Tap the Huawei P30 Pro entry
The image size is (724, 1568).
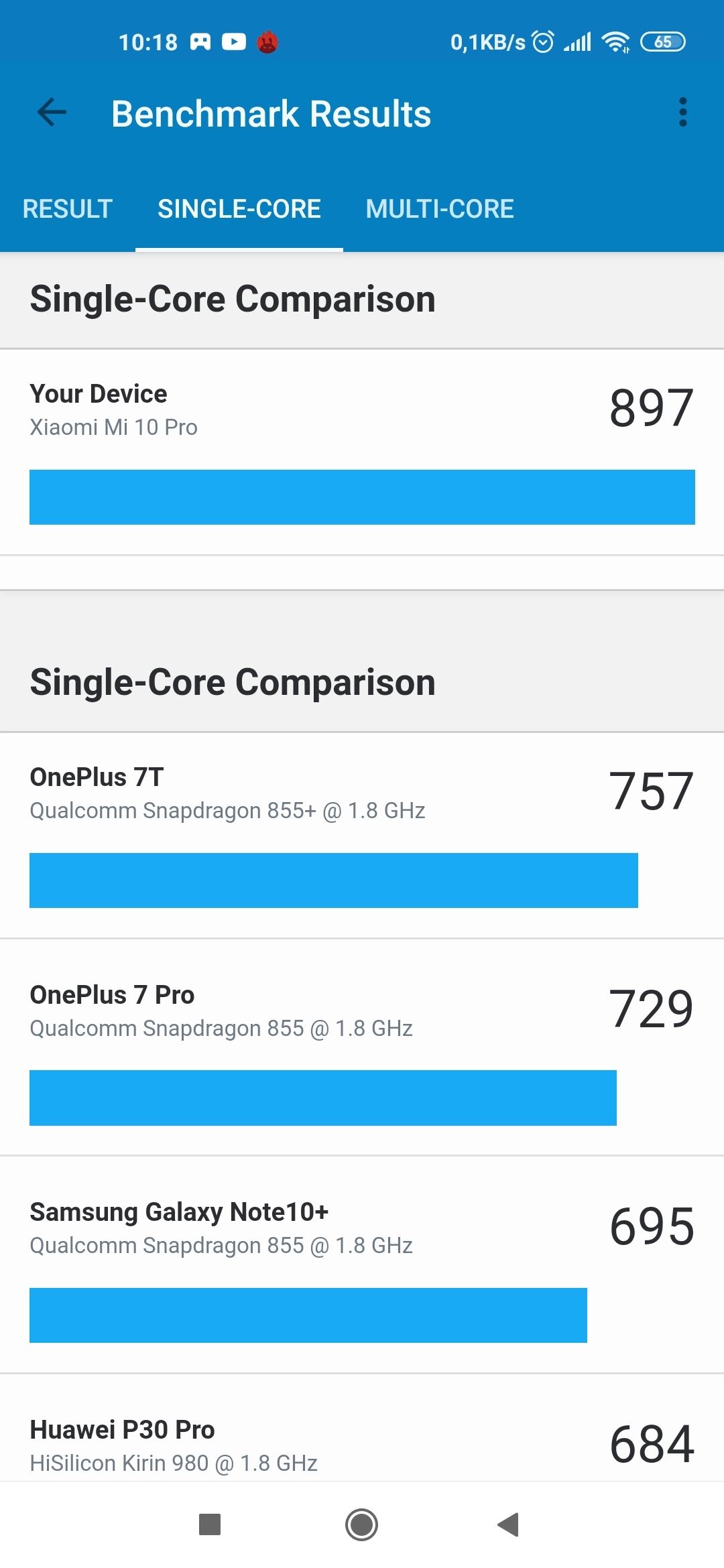[362, 1428]
